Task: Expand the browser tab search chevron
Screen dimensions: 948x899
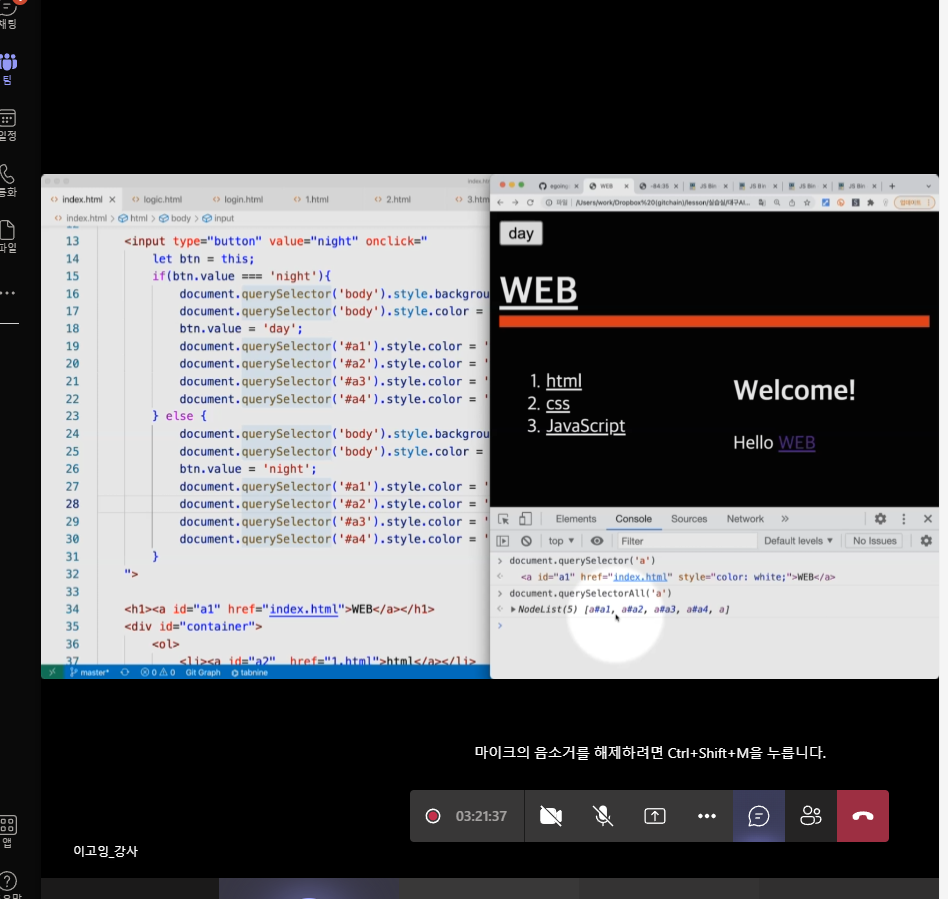Action: click(929, 186)
